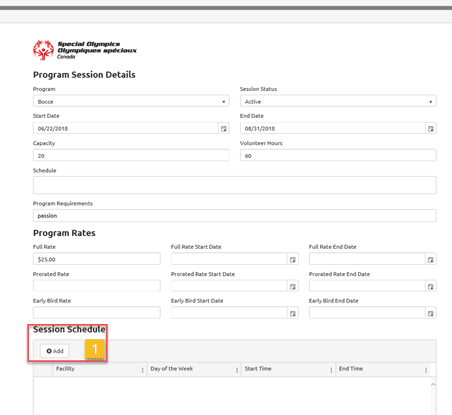Open Early Bird End Date calendar

click(x=431, y=313)
